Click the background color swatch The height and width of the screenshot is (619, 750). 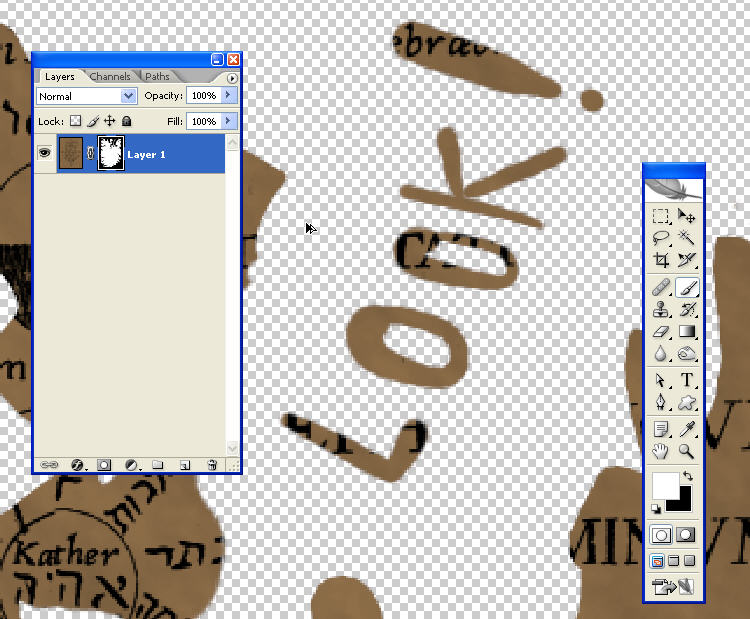click(684, 504)
